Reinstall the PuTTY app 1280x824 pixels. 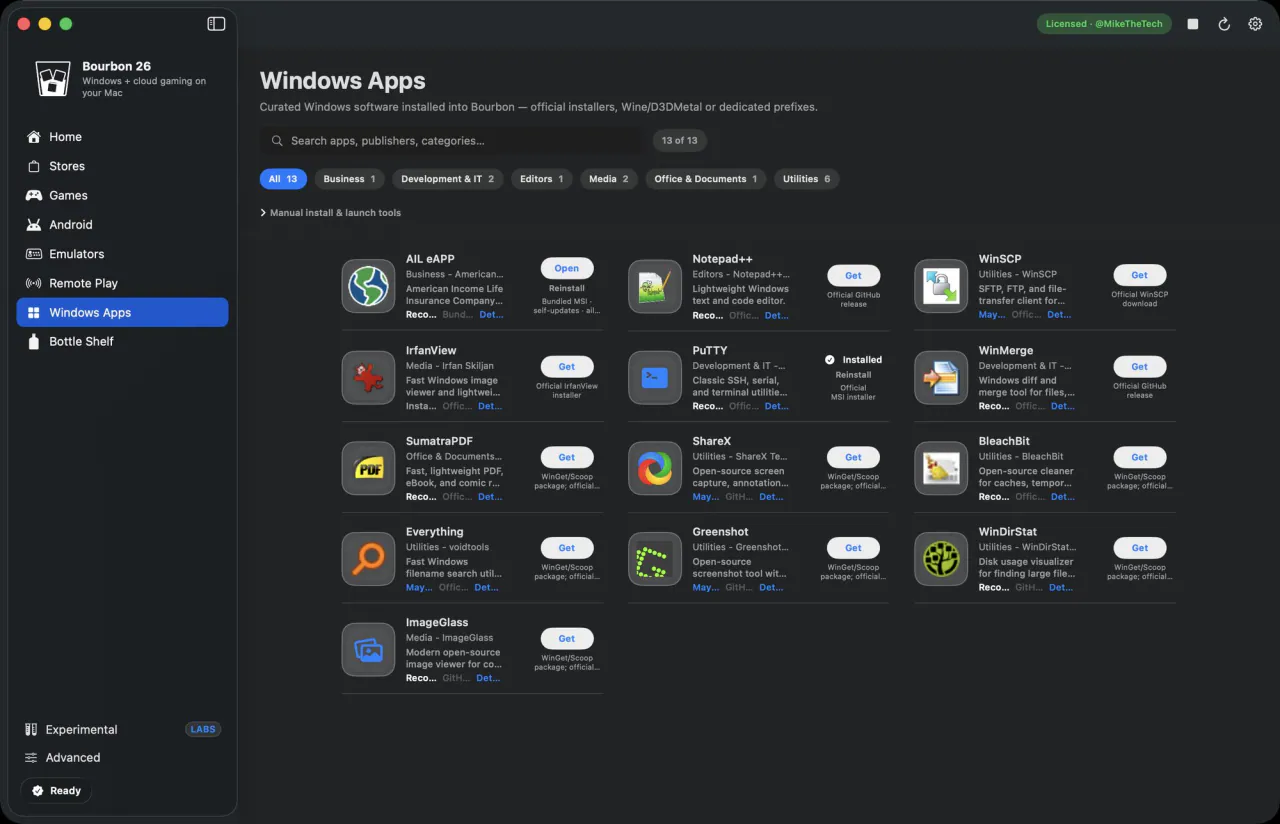pos(853,375)
